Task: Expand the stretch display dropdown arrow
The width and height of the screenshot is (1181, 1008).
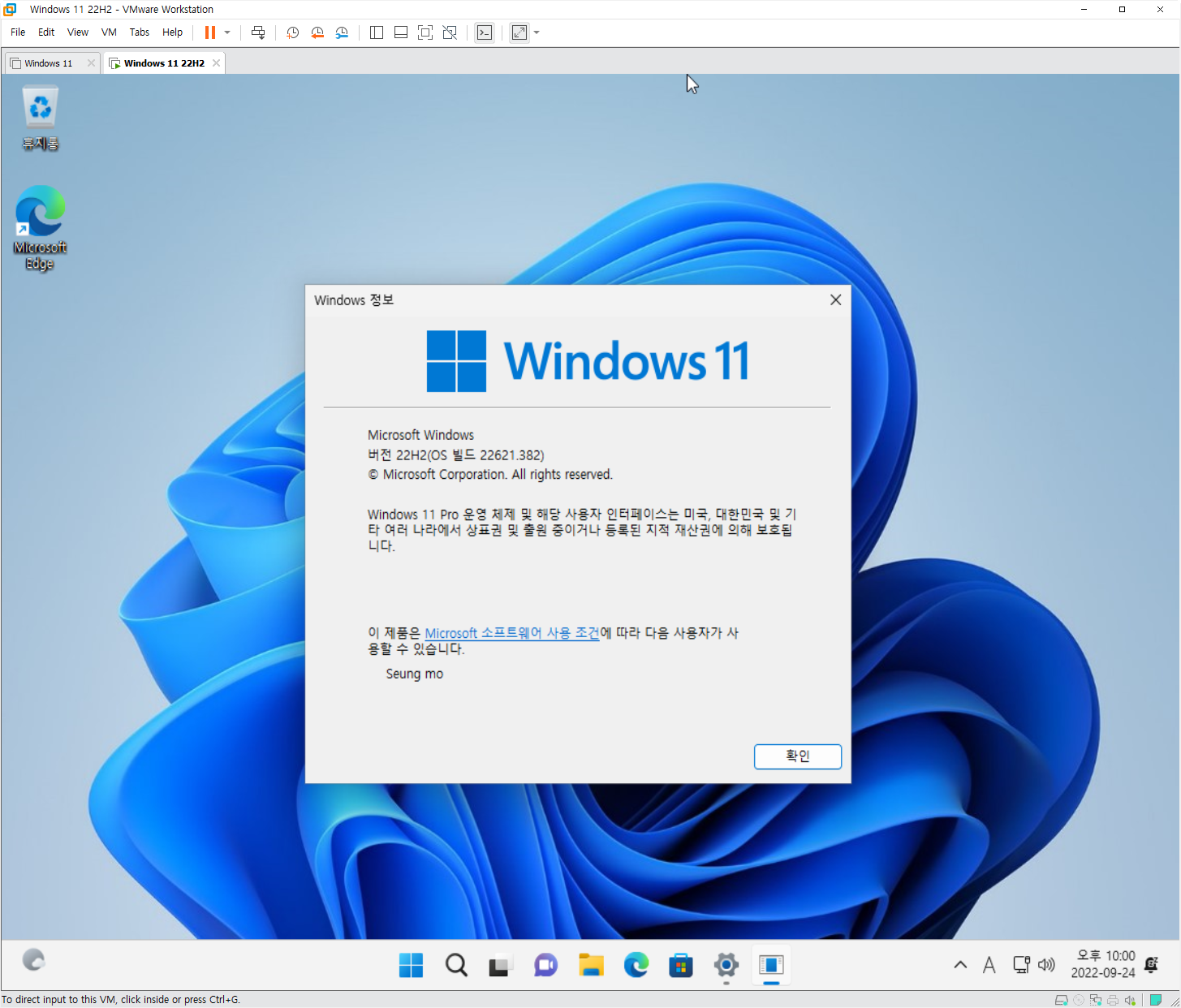Action: (x=537, y=32)
